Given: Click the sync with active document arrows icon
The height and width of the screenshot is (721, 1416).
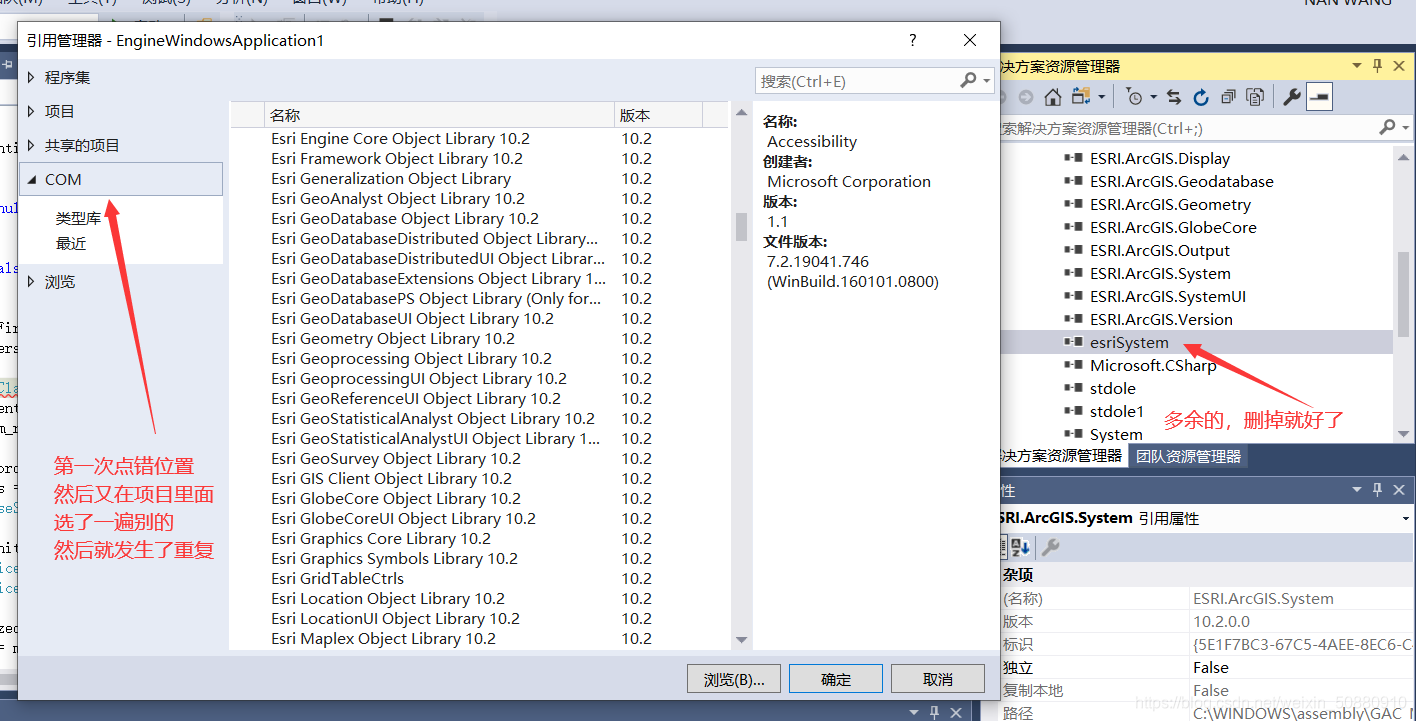Looking at the screenshot, I should pos(1174,97).
